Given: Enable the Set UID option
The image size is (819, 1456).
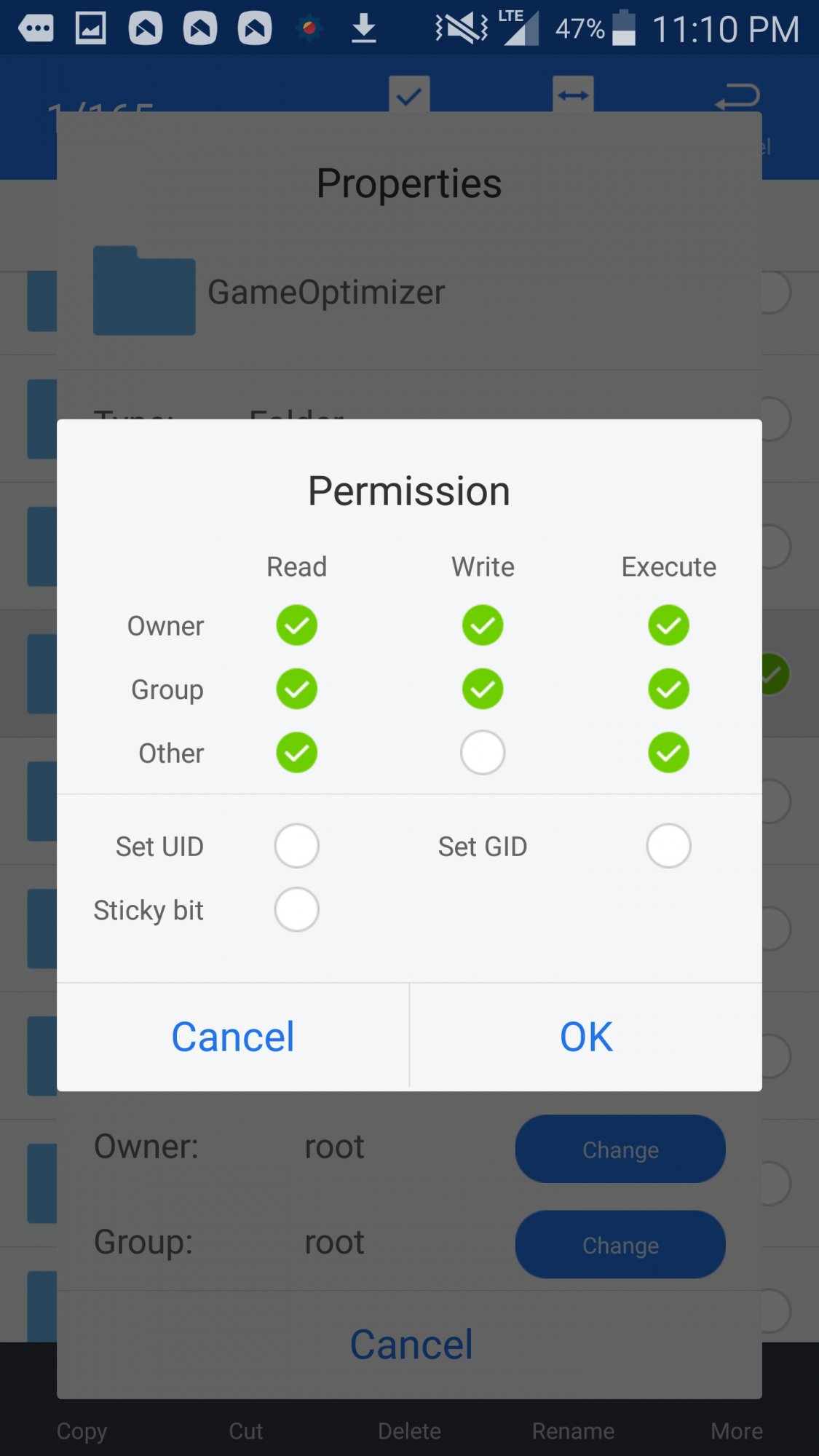Looking at the screenshot, I should [x=296, y=846].
